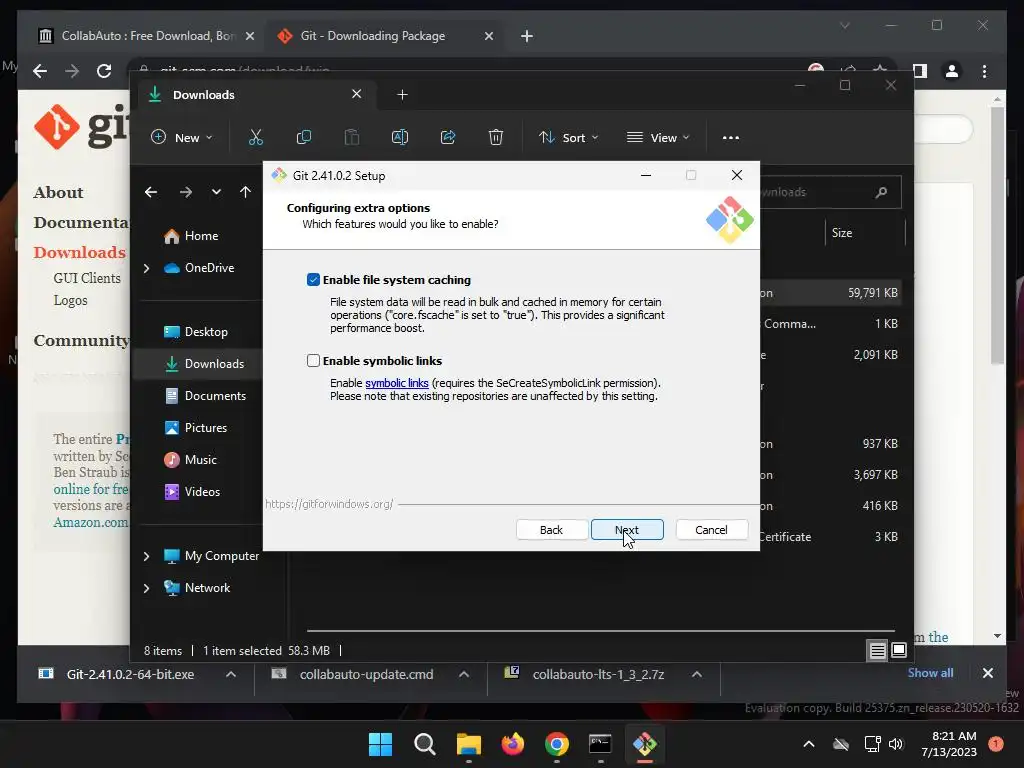Toggle Chrome side panel icon
The width and height of the screenshot is (1024, 768).
coord(920,71)
